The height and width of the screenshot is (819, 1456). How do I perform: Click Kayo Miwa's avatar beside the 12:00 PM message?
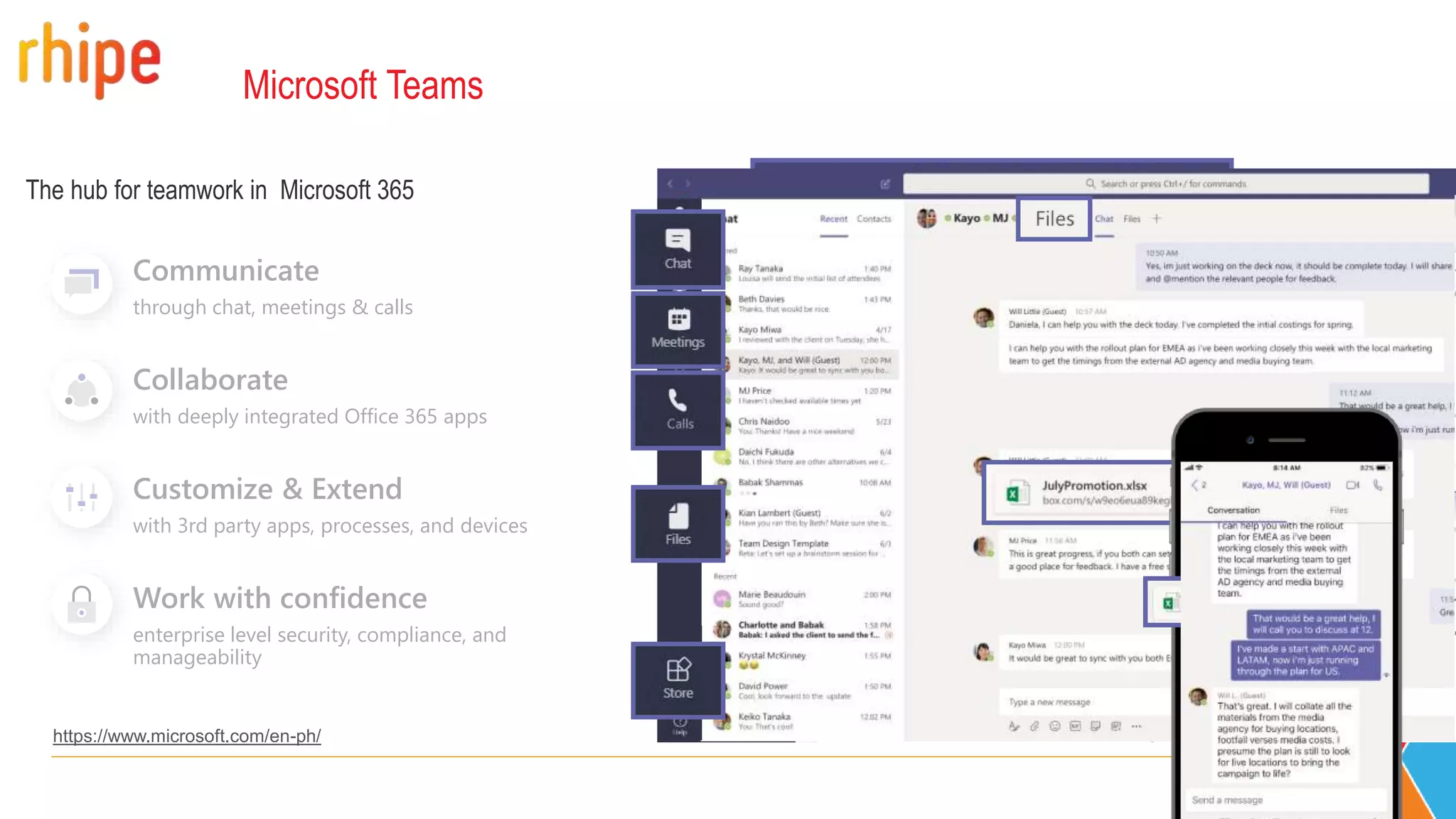[x=984, y=651]
